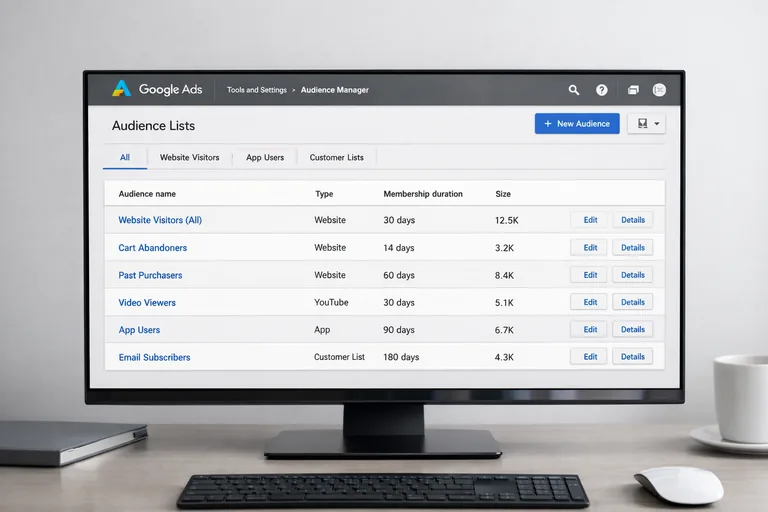
Task: Show Details for App Users row
Action: 632,329
